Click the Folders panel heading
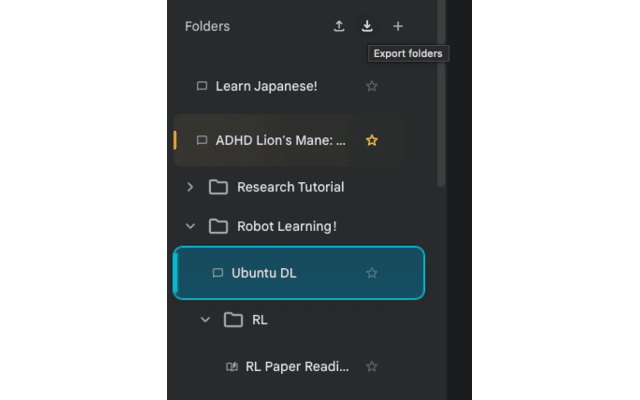Image resolution: width=640 pixels, height=400 pixels. click(x=207, y=26)
